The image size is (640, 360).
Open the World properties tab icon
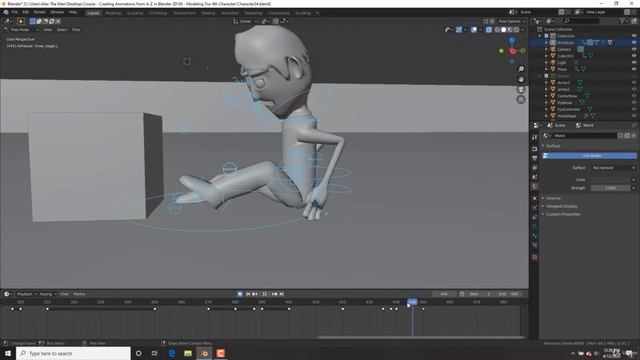pyautogui.click(x=535, y=187)
